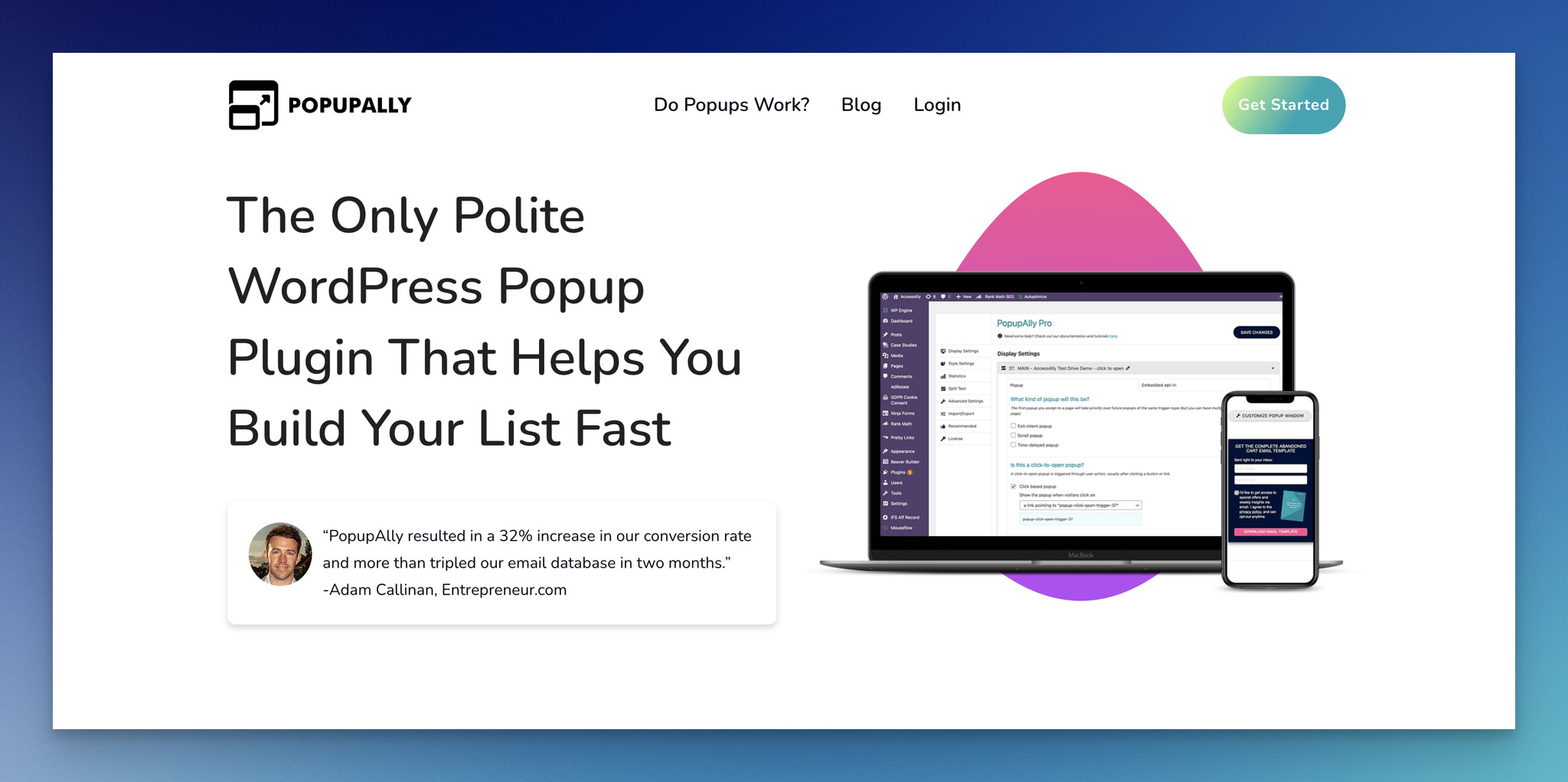Click the Style Settings paint icon
The image size is (1568, 782).
(942, 364)
